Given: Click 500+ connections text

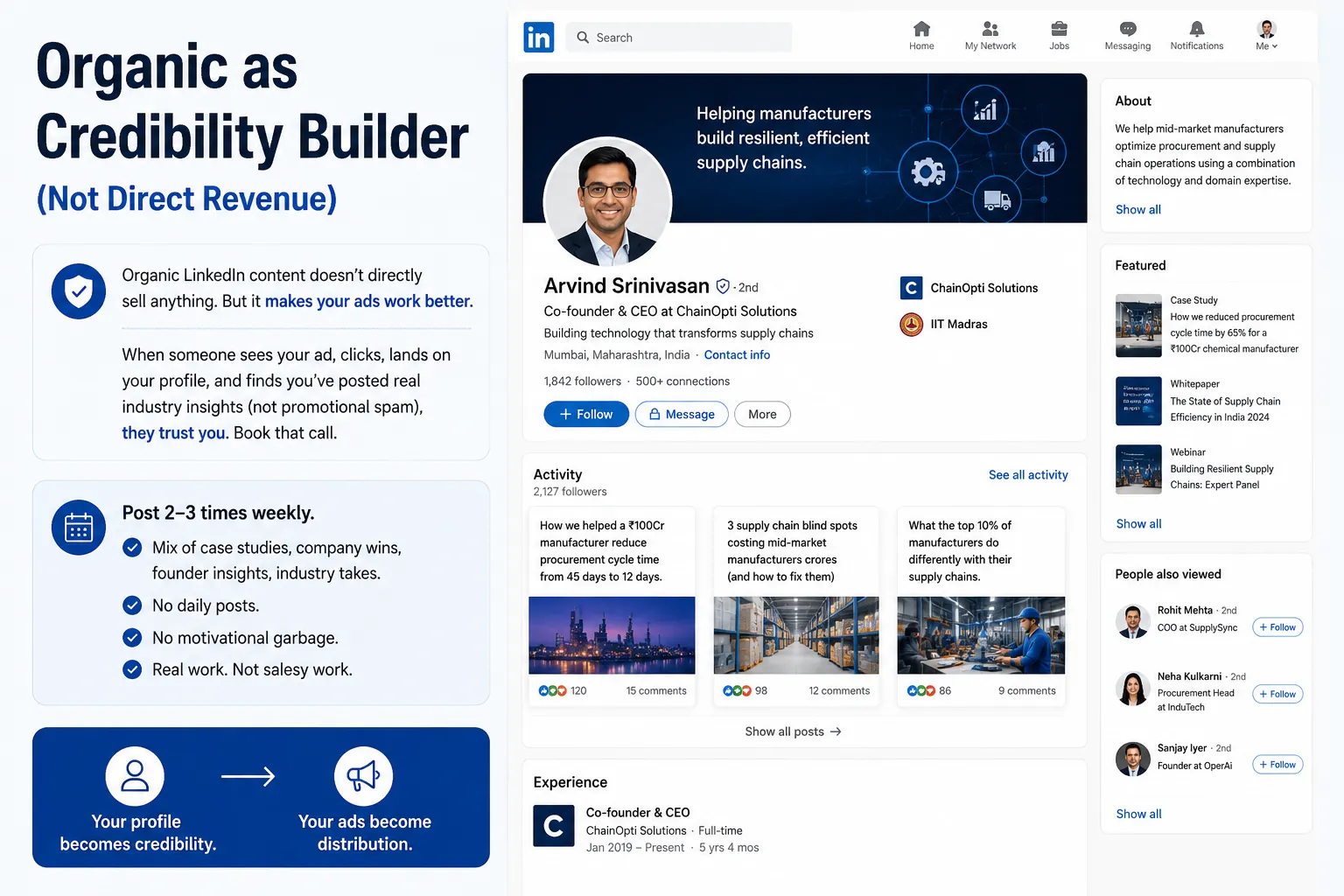Looking at the screenshot, I should (x=682, y=381).
